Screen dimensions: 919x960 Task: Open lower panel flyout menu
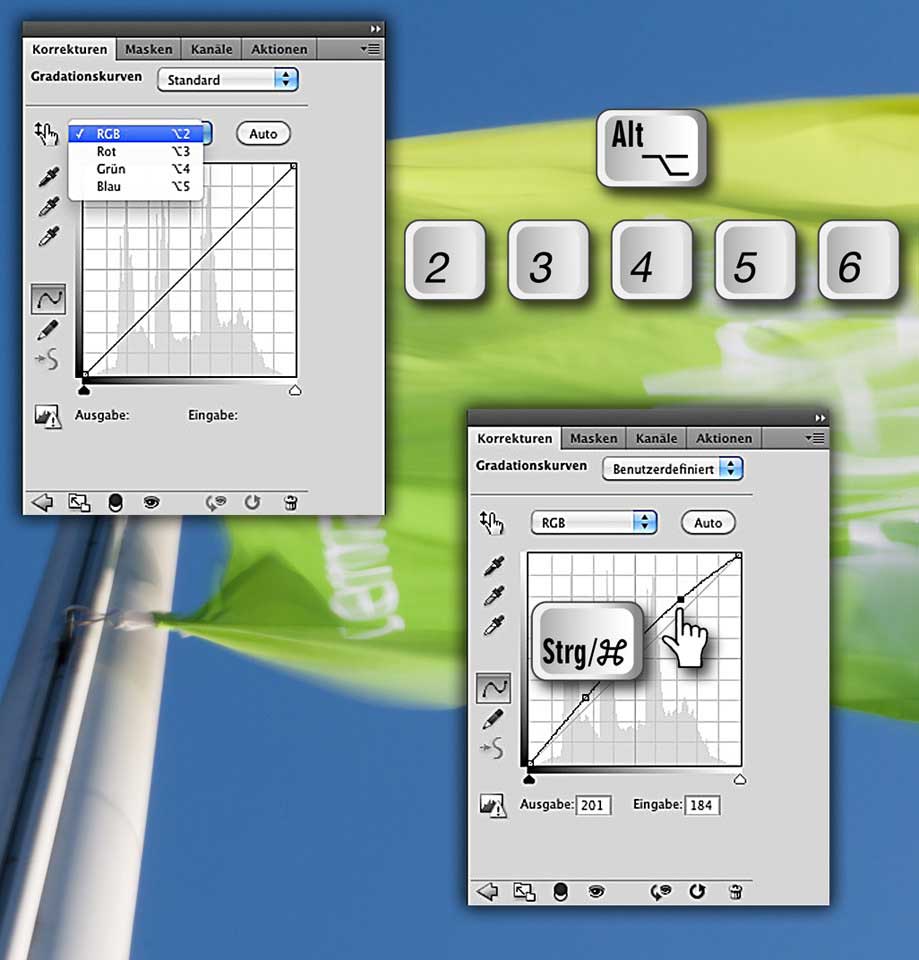(x=815, y=438)
